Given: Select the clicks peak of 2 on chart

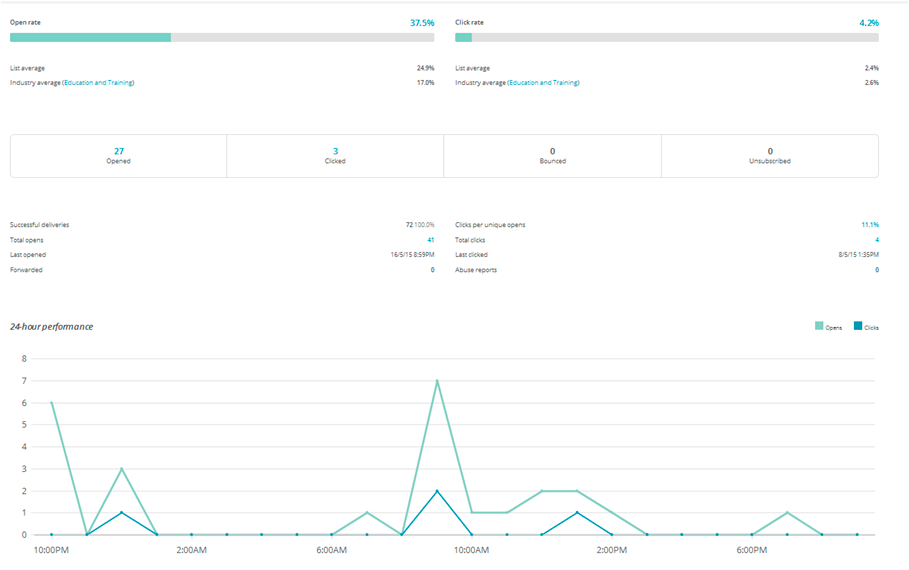Looking at the screenshot, I should pyautogui.click(x=437, y=491).
